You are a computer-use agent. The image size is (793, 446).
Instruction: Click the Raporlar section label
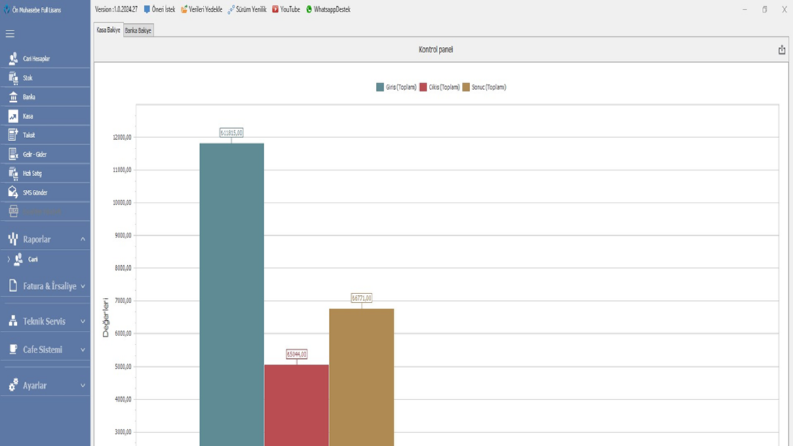(37, 239)
